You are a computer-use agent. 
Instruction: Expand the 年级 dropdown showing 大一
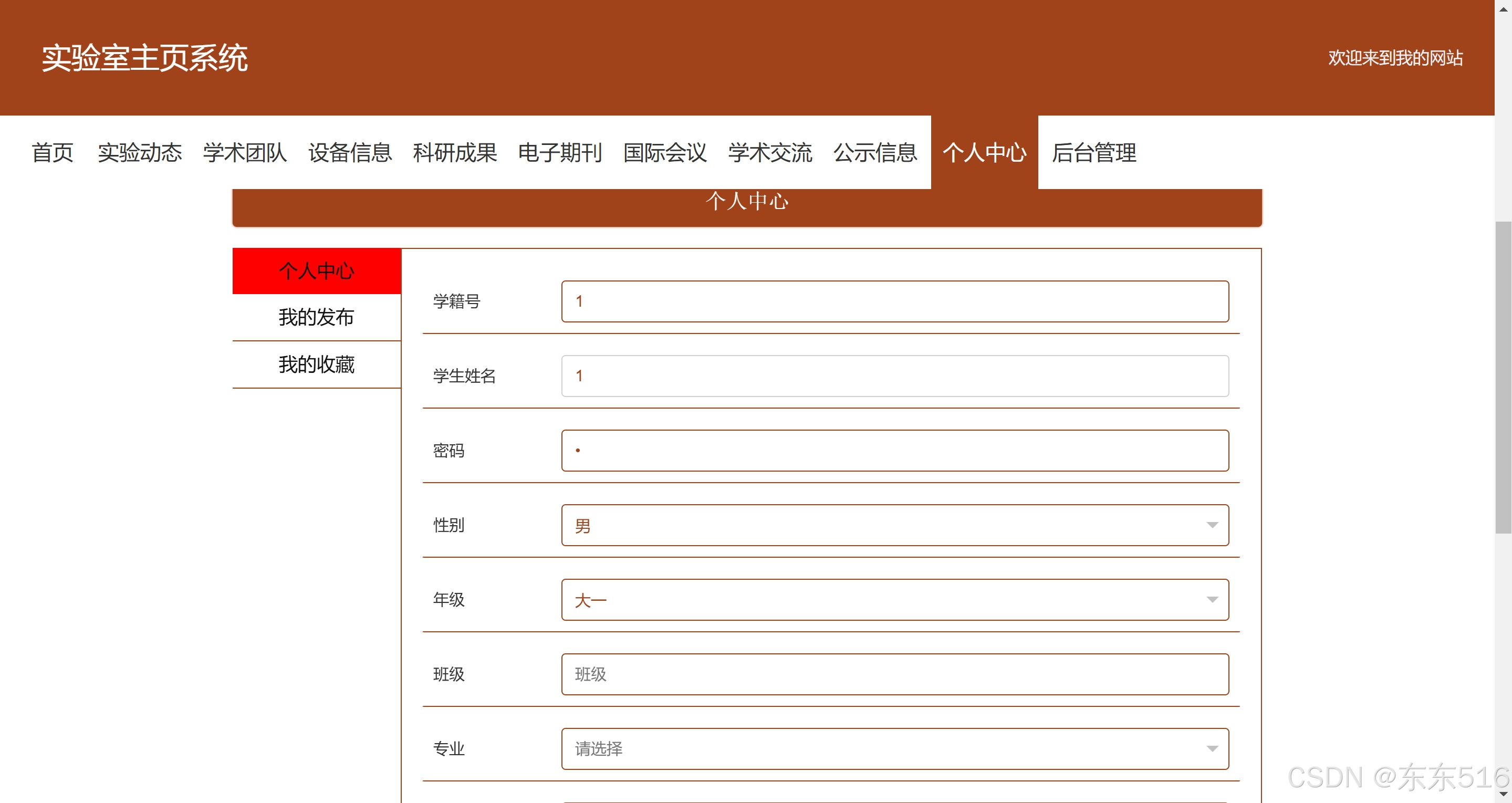[894, 599]
